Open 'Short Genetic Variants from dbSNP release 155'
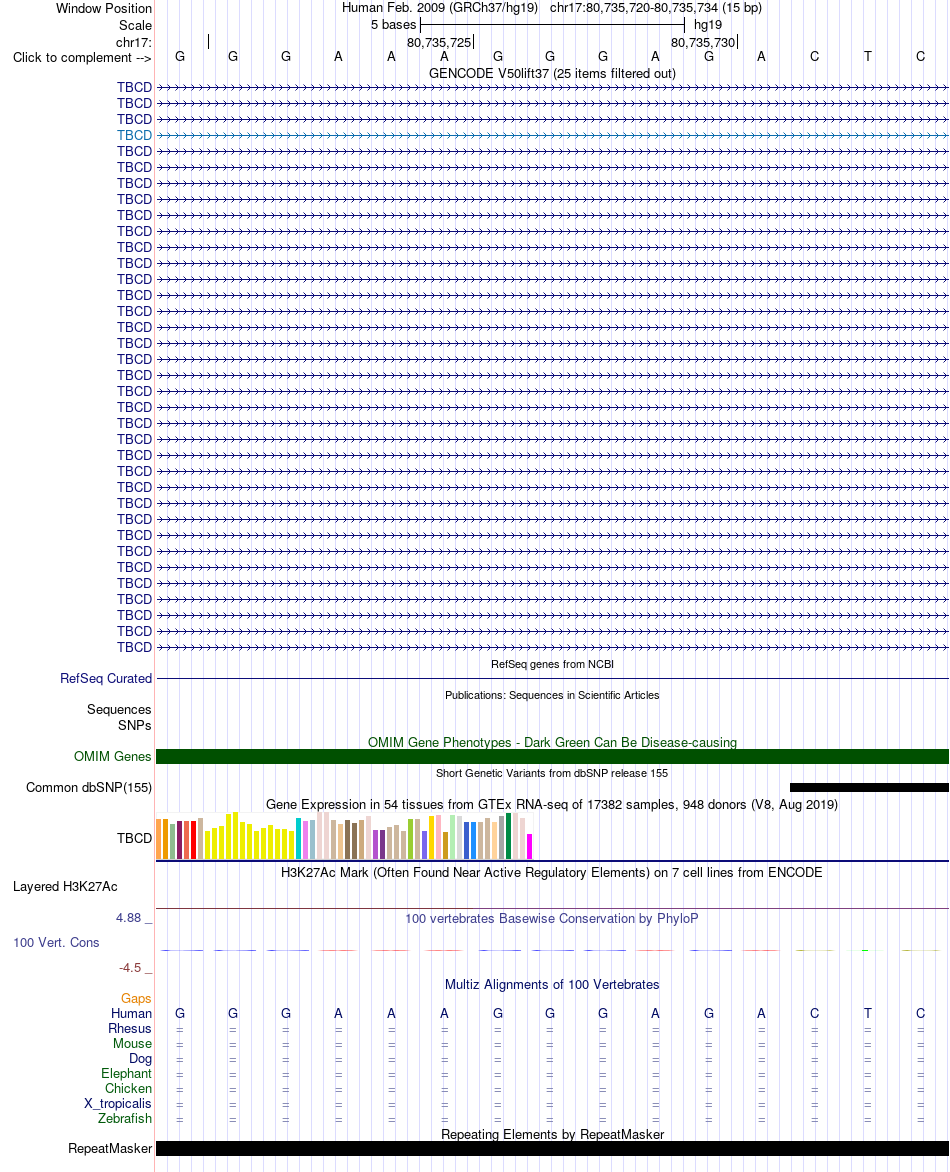Viewport: 950px width, 1172px height. (x=552, y=773)
